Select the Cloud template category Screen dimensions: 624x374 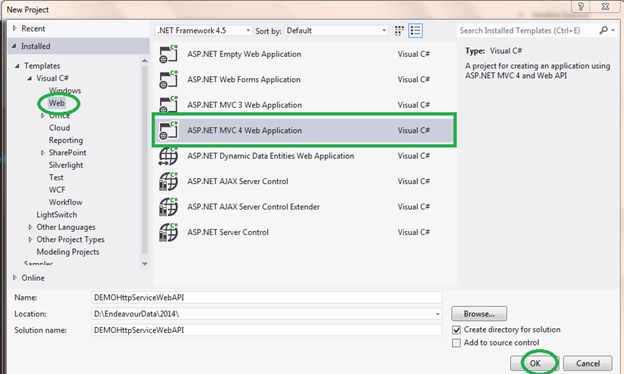tap(59, 128)
